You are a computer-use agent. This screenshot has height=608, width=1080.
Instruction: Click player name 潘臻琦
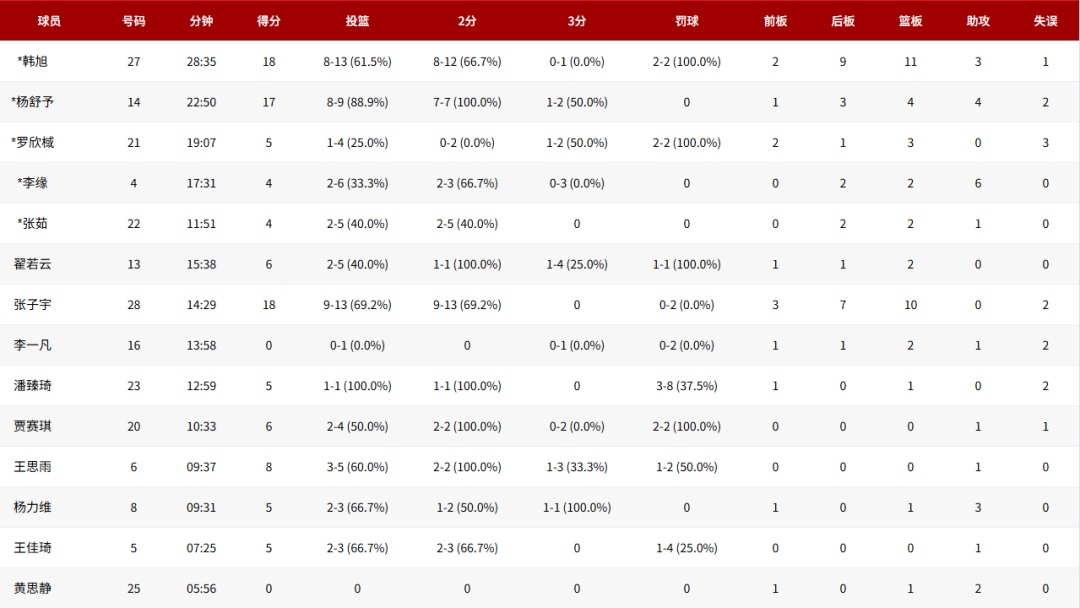(33, 386)
